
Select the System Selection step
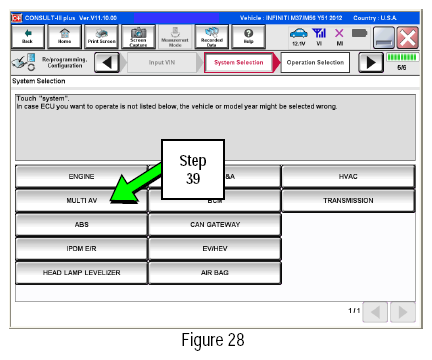coord(239,62)
